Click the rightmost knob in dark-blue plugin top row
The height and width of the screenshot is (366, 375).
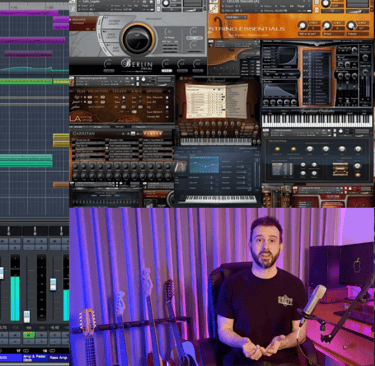tap(358, 149)
